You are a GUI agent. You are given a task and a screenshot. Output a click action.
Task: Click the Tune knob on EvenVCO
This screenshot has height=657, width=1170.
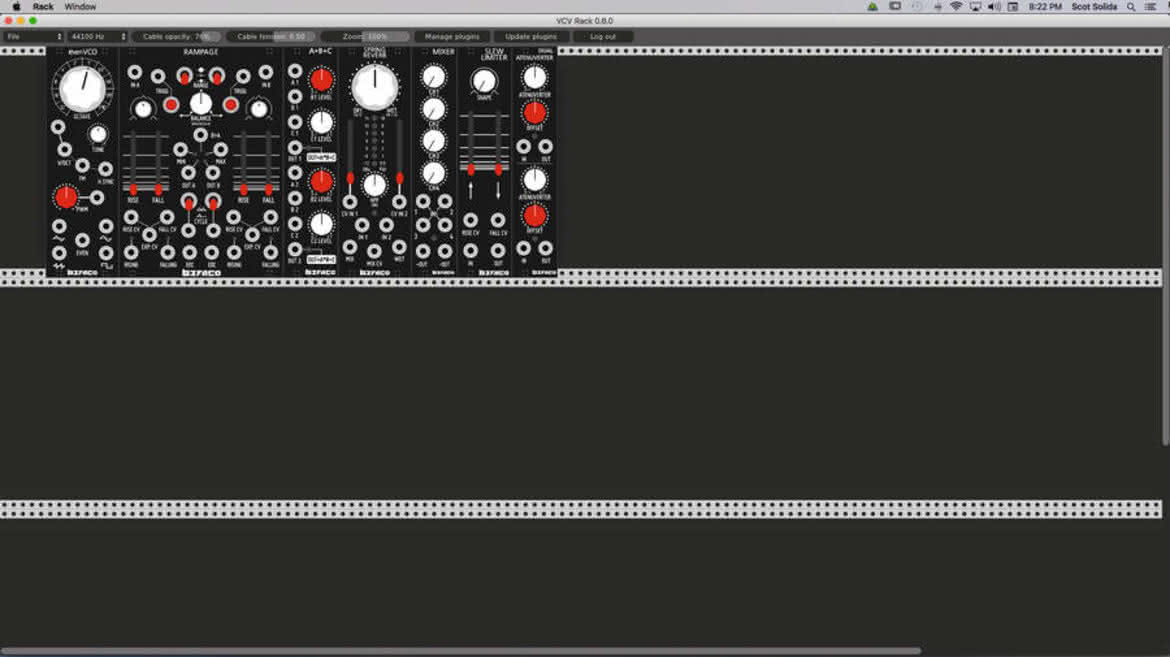point(98,134)
